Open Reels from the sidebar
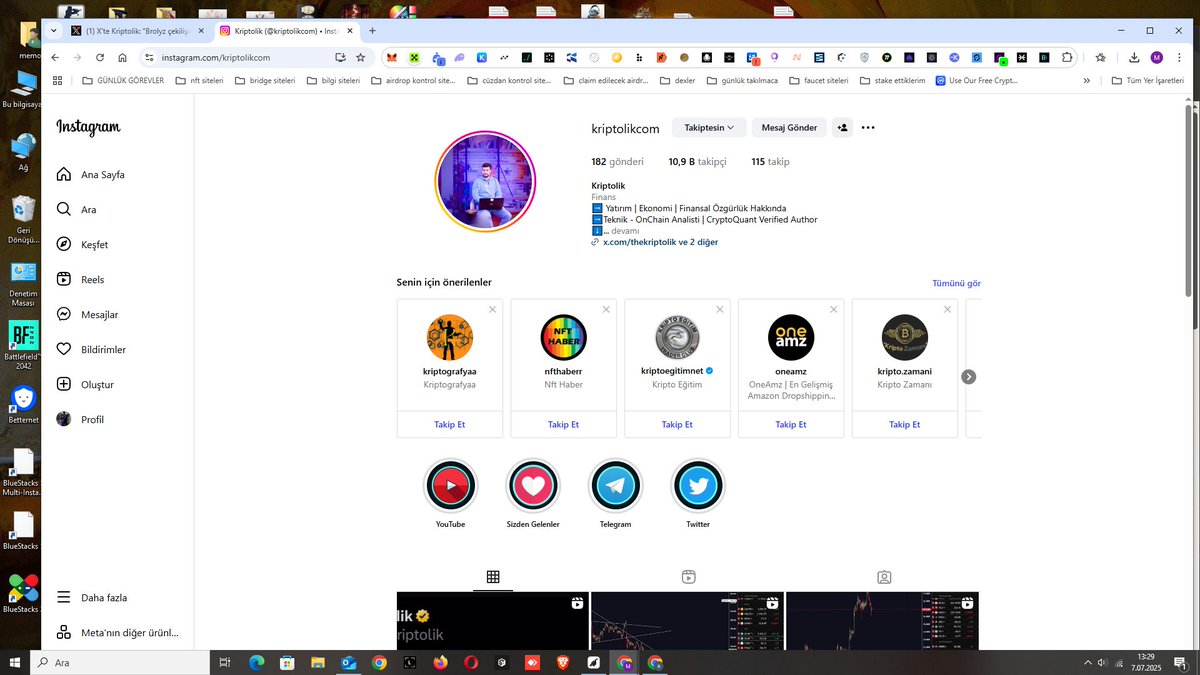 [x=80, y=279]
